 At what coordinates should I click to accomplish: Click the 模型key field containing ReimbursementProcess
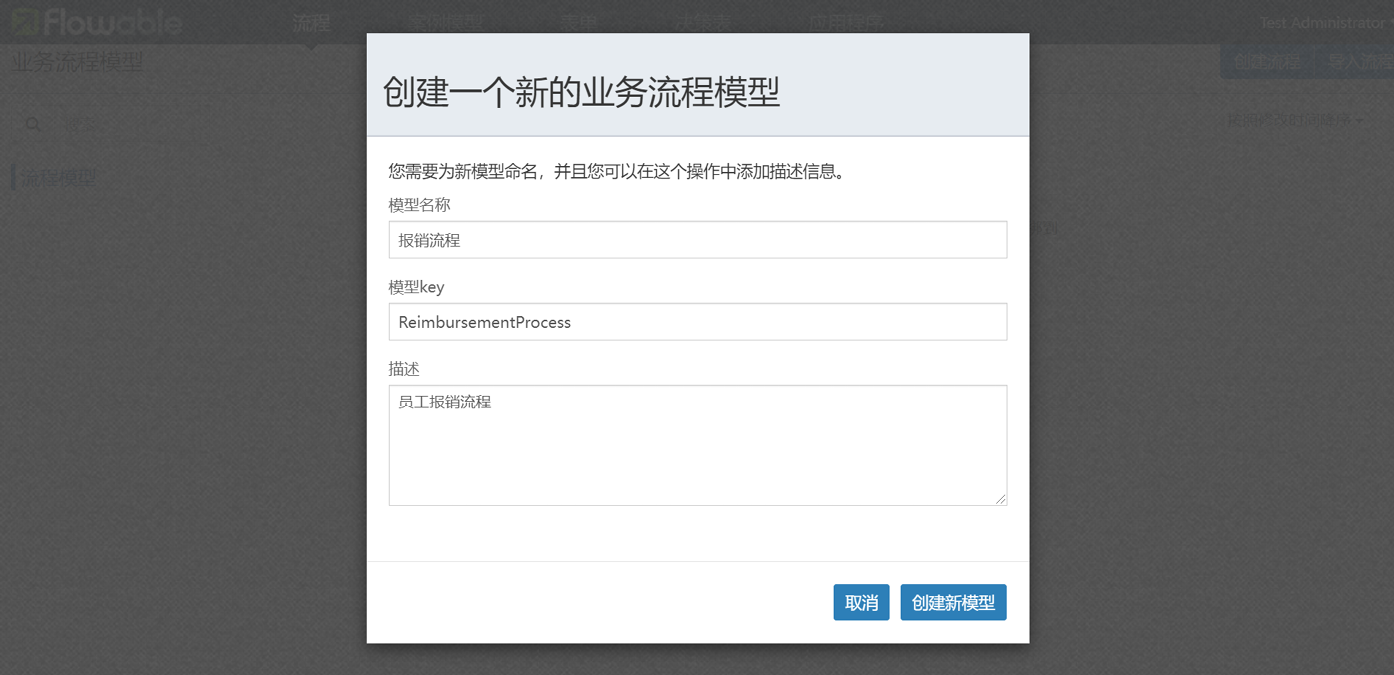(697, 322)
